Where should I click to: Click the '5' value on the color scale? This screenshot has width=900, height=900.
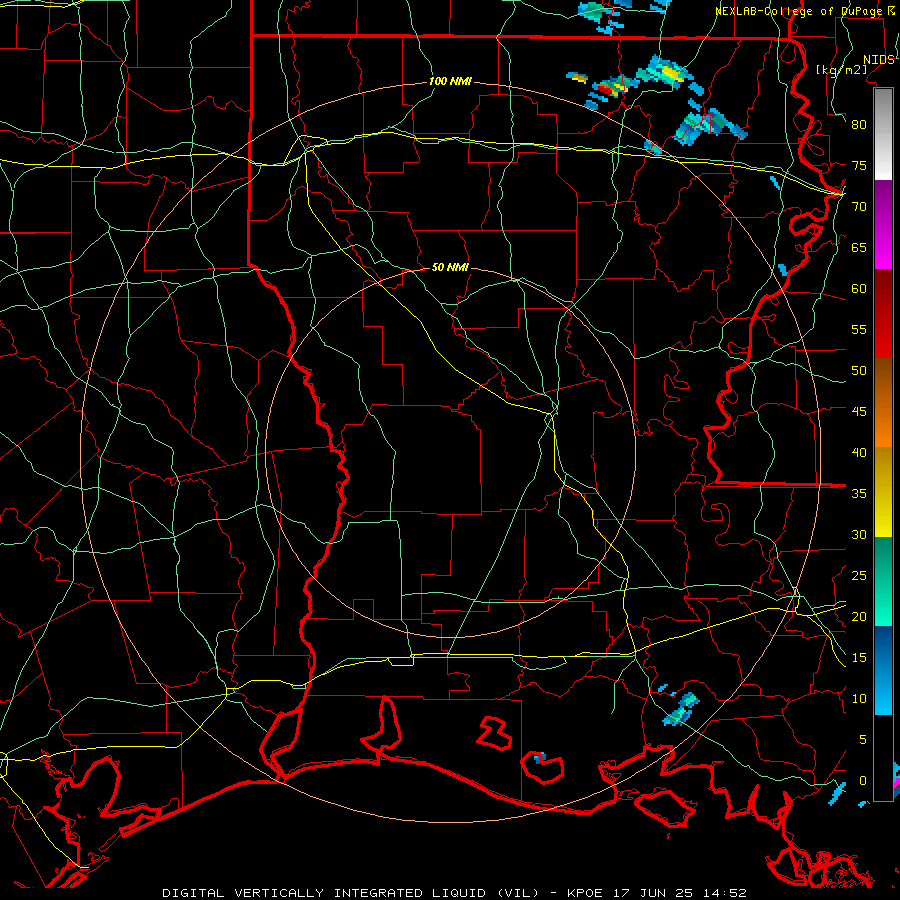click(863, 740)
